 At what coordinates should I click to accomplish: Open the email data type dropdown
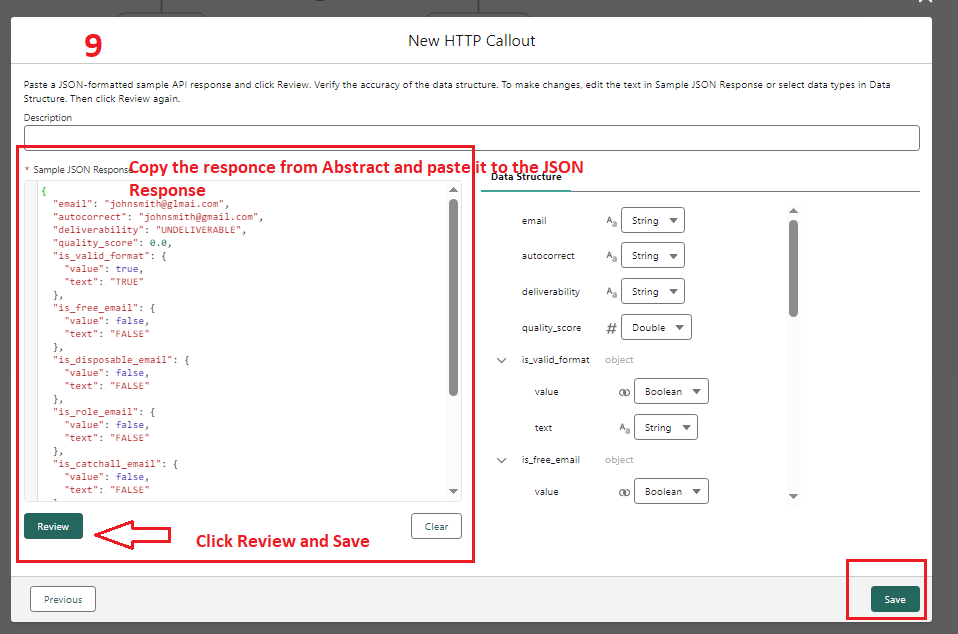click(652, 220)
